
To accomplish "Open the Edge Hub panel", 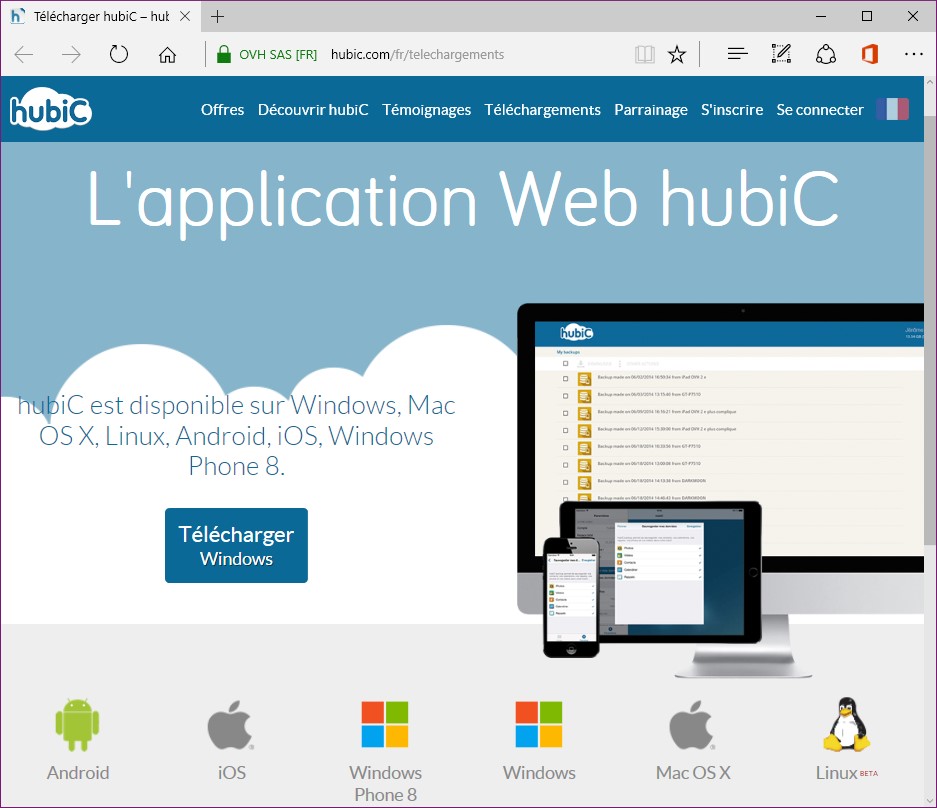I will pyautogui.click(x=737, y=54).
